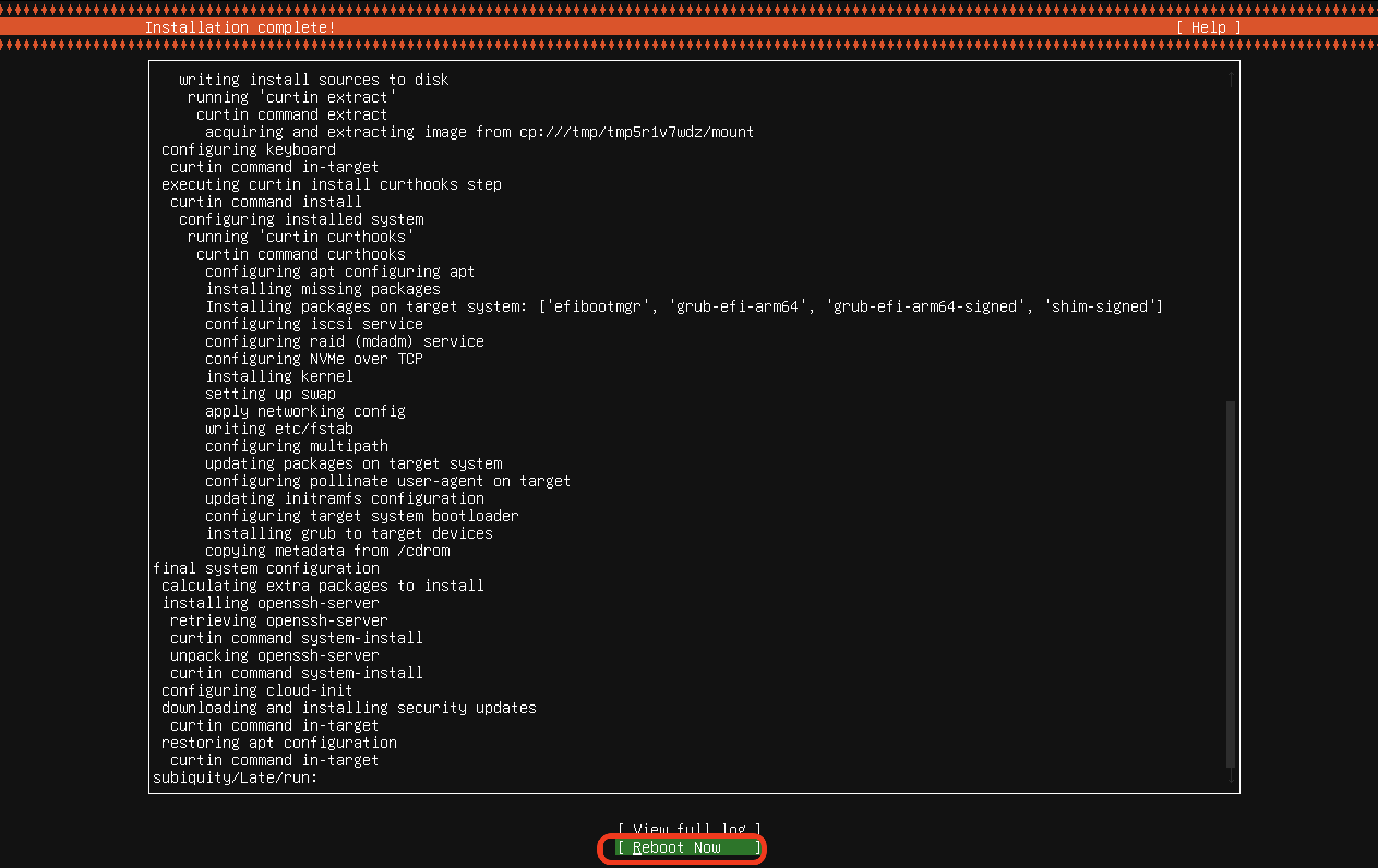The image size is (1378, 868).
Task: Click the 'downloading and installing security updates' line
Action: 349,708
